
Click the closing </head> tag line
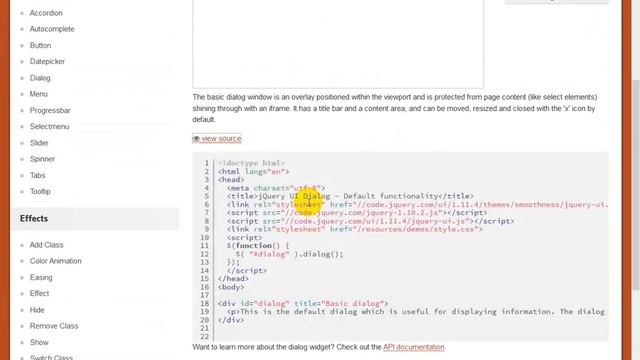[x=233, y=279]
